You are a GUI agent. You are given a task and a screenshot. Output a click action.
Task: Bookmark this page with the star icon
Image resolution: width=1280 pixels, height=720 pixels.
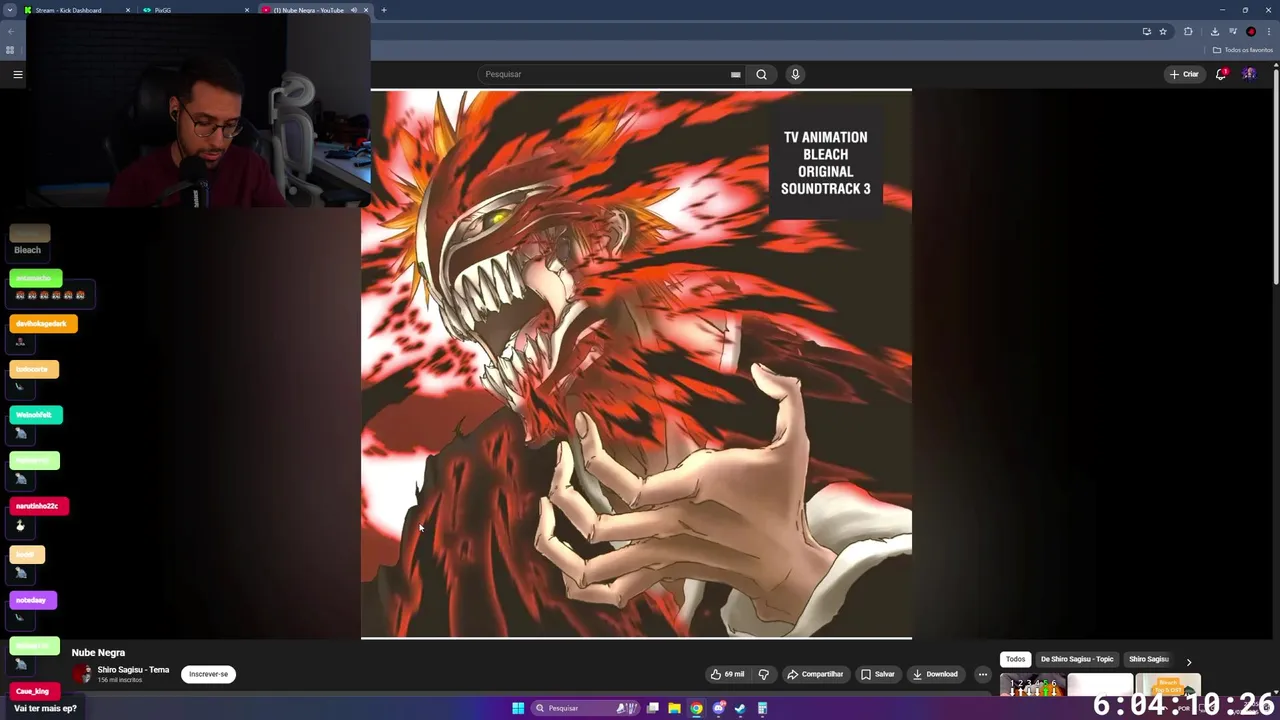click(1163, 31)
